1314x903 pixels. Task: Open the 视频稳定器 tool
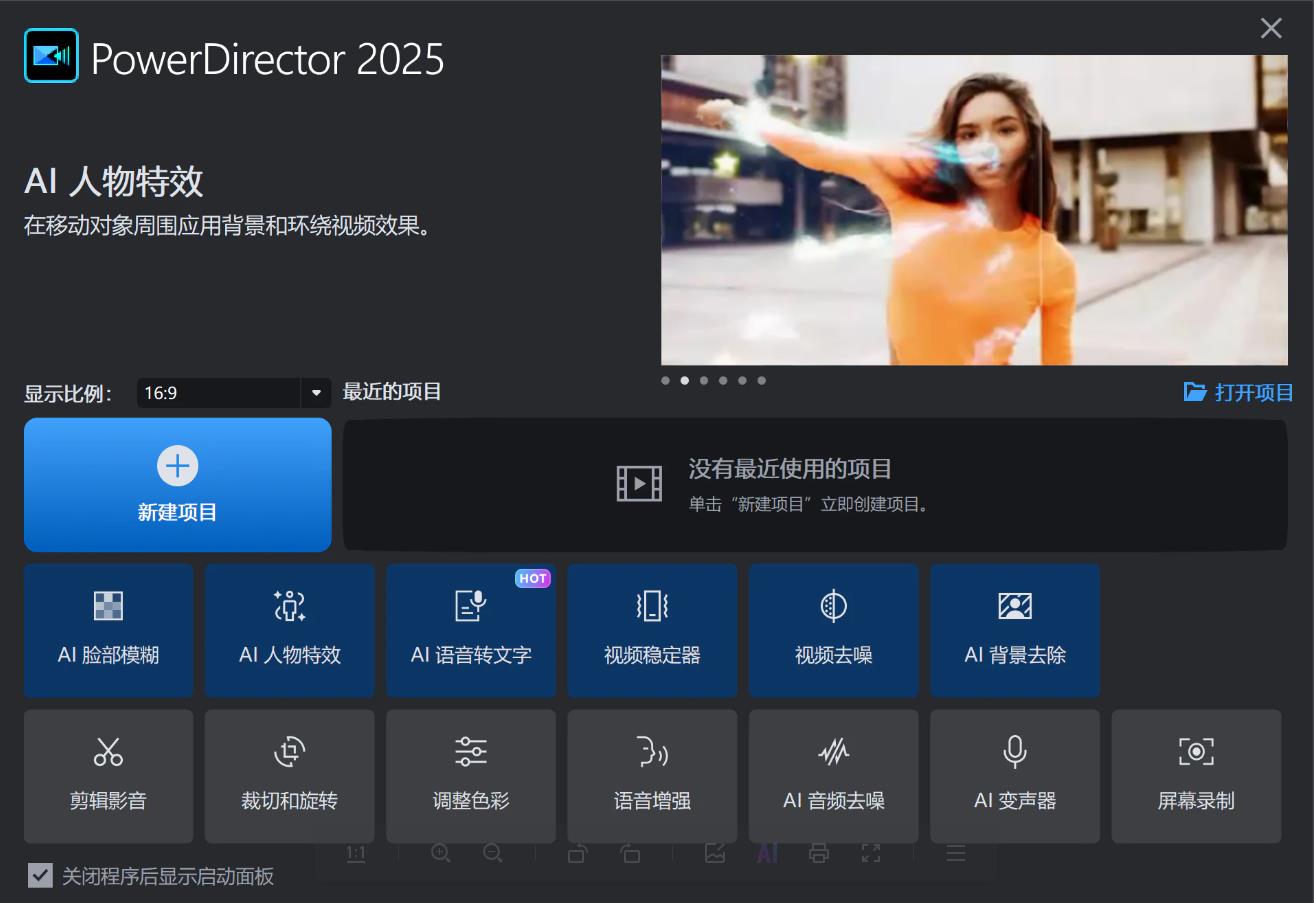(x=652, y=630)
